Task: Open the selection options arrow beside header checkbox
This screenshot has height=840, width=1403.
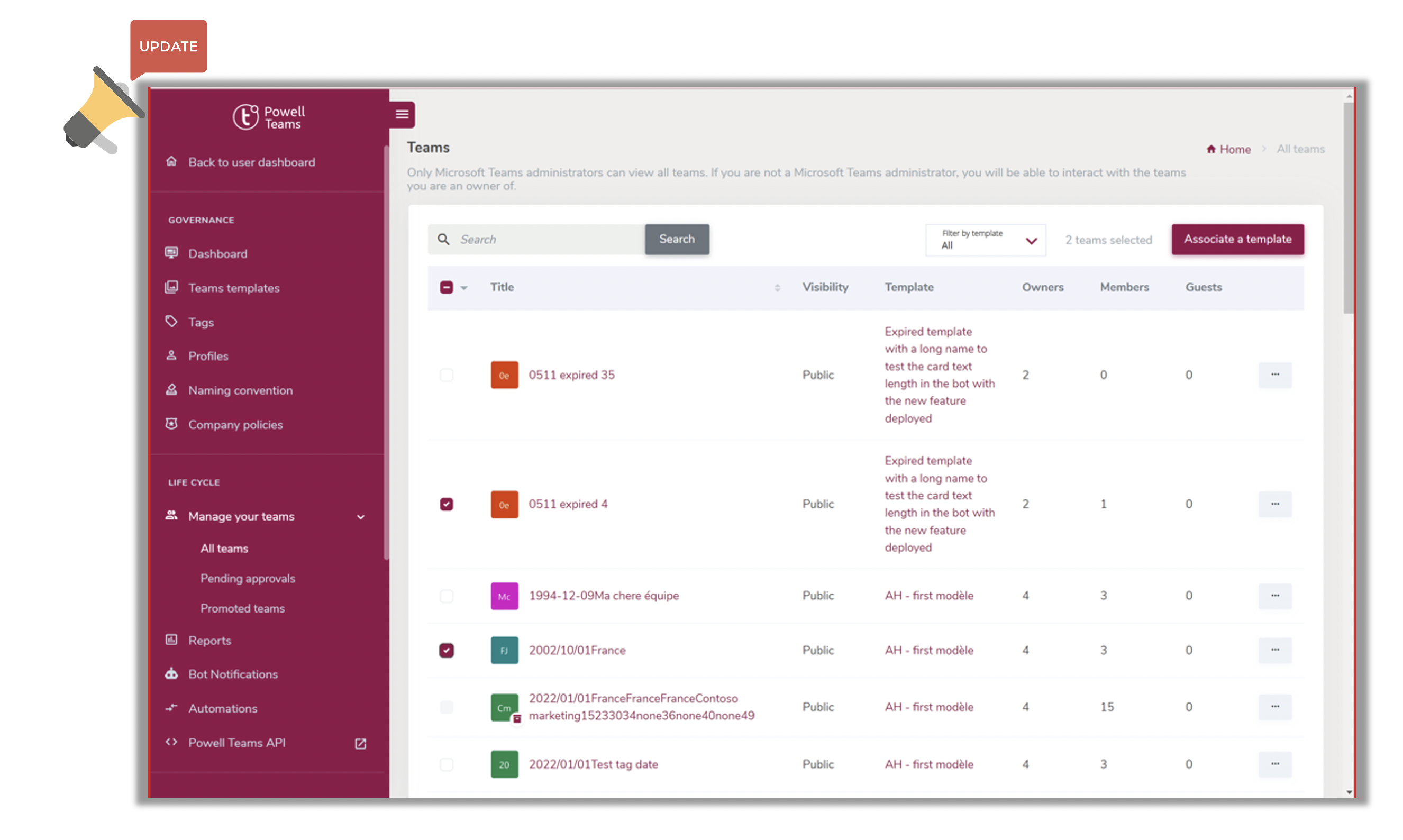Action: 463,288
